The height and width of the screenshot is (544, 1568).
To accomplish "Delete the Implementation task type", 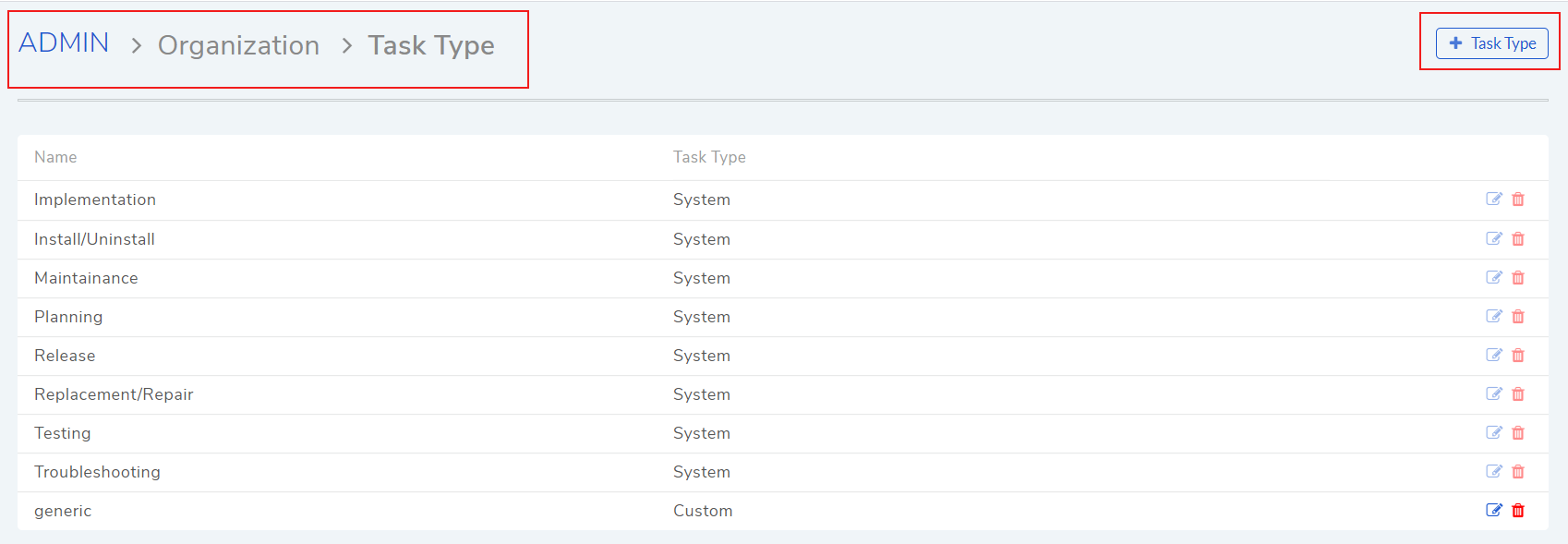I will 1518,199.
